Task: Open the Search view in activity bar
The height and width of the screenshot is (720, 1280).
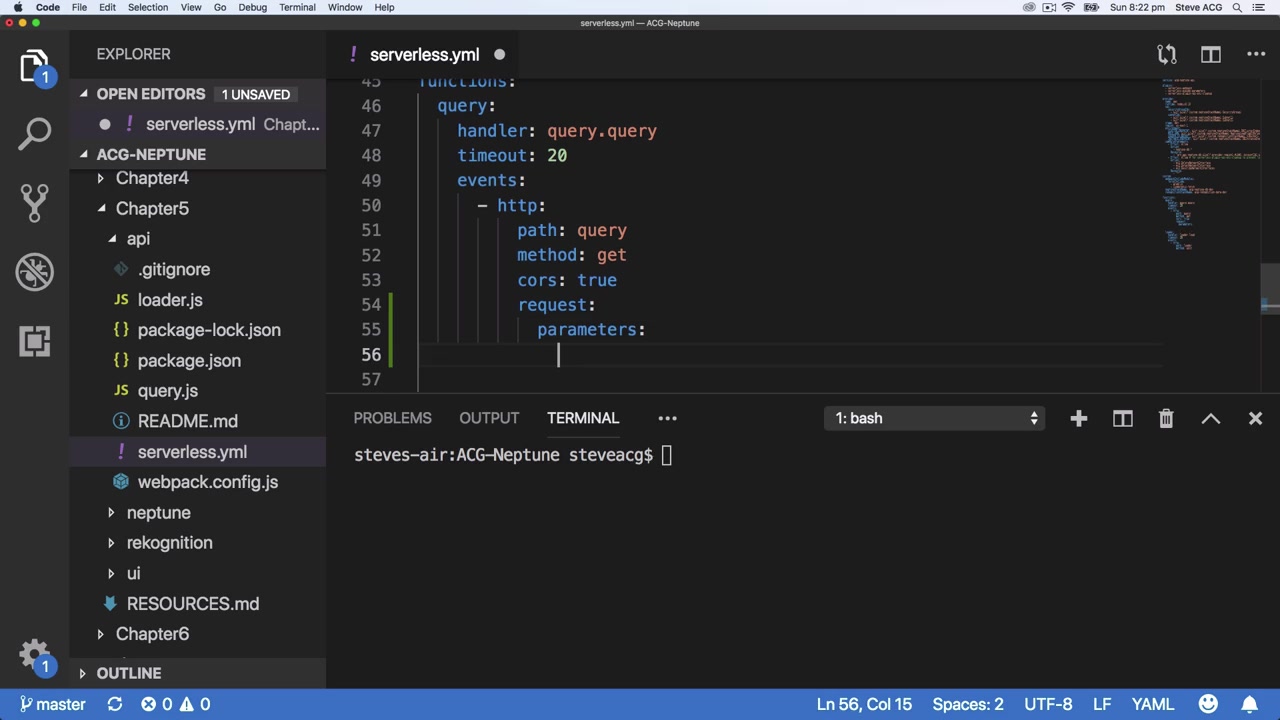Action: click(35, 133)
